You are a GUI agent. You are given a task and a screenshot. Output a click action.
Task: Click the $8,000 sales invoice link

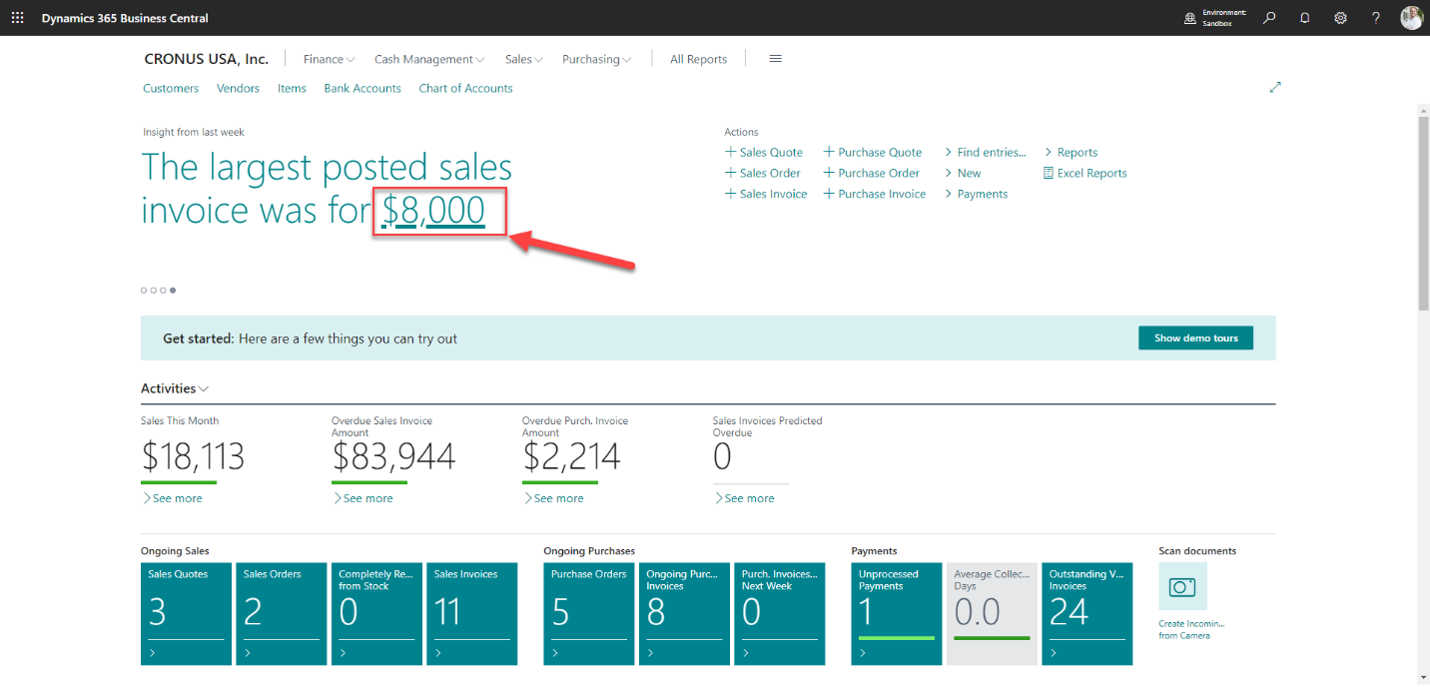pos(434,211)
